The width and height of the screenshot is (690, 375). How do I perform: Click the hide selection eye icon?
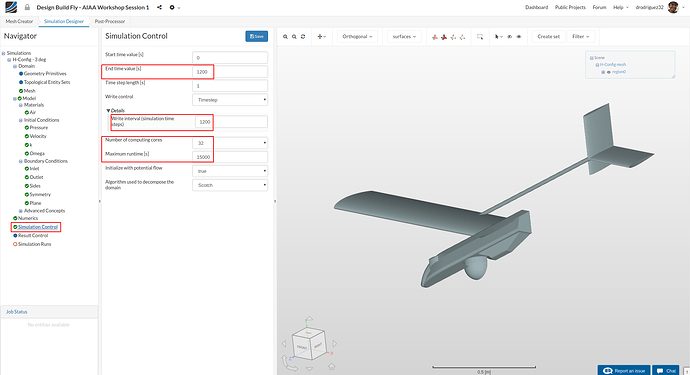tap(510, 37)
